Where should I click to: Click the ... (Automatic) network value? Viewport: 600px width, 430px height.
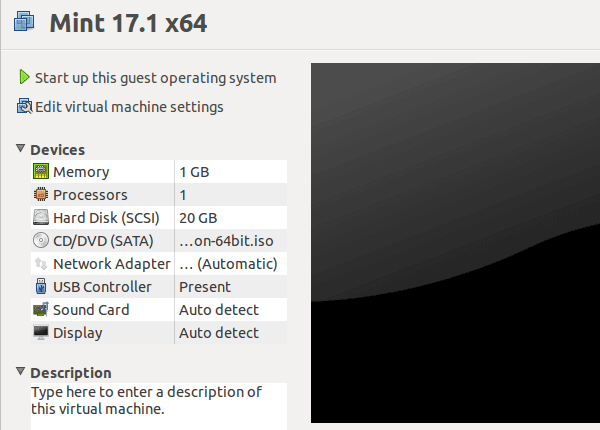point(228,264)
